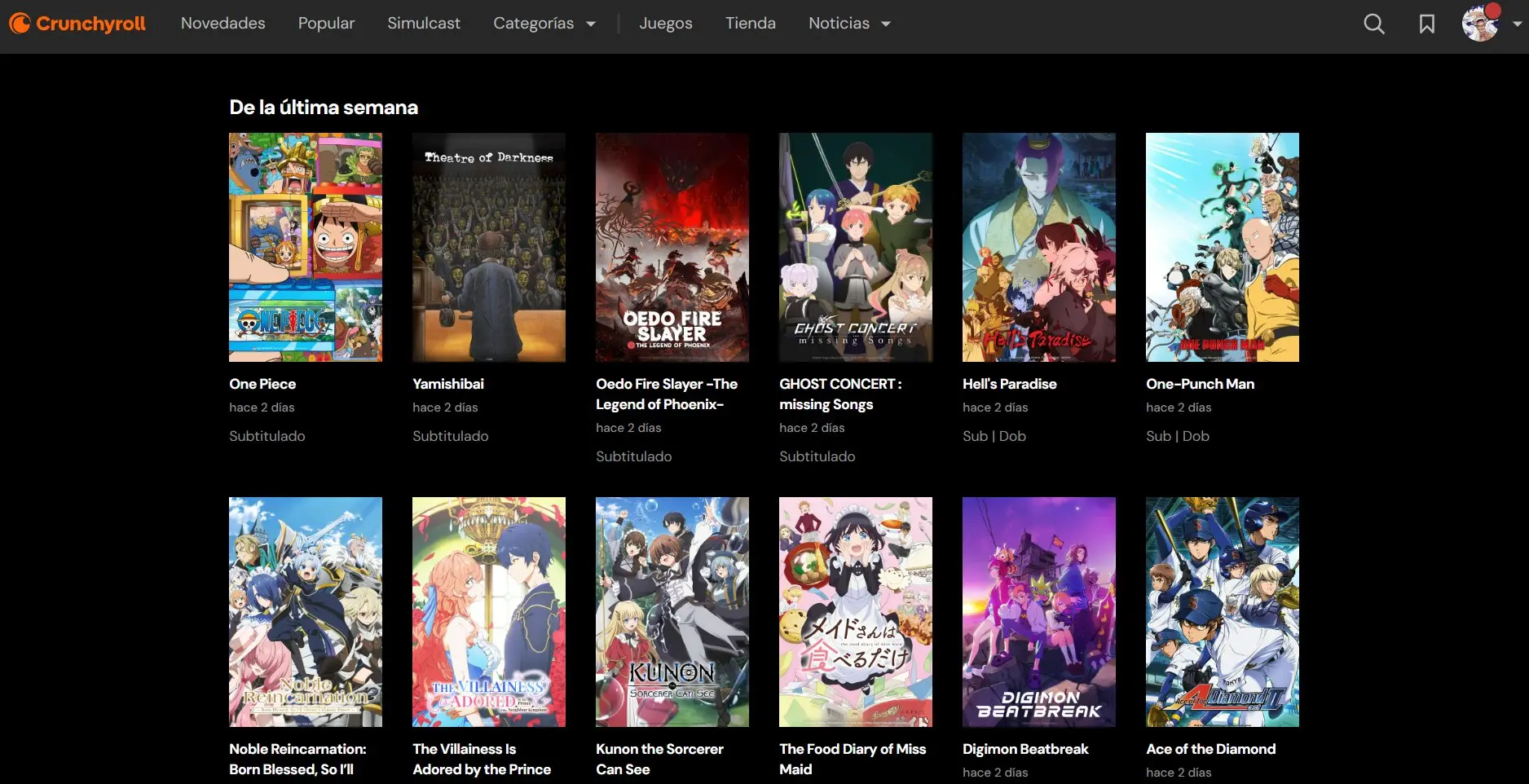
Task: Select the Popular menu item
Action: [326, 24]
